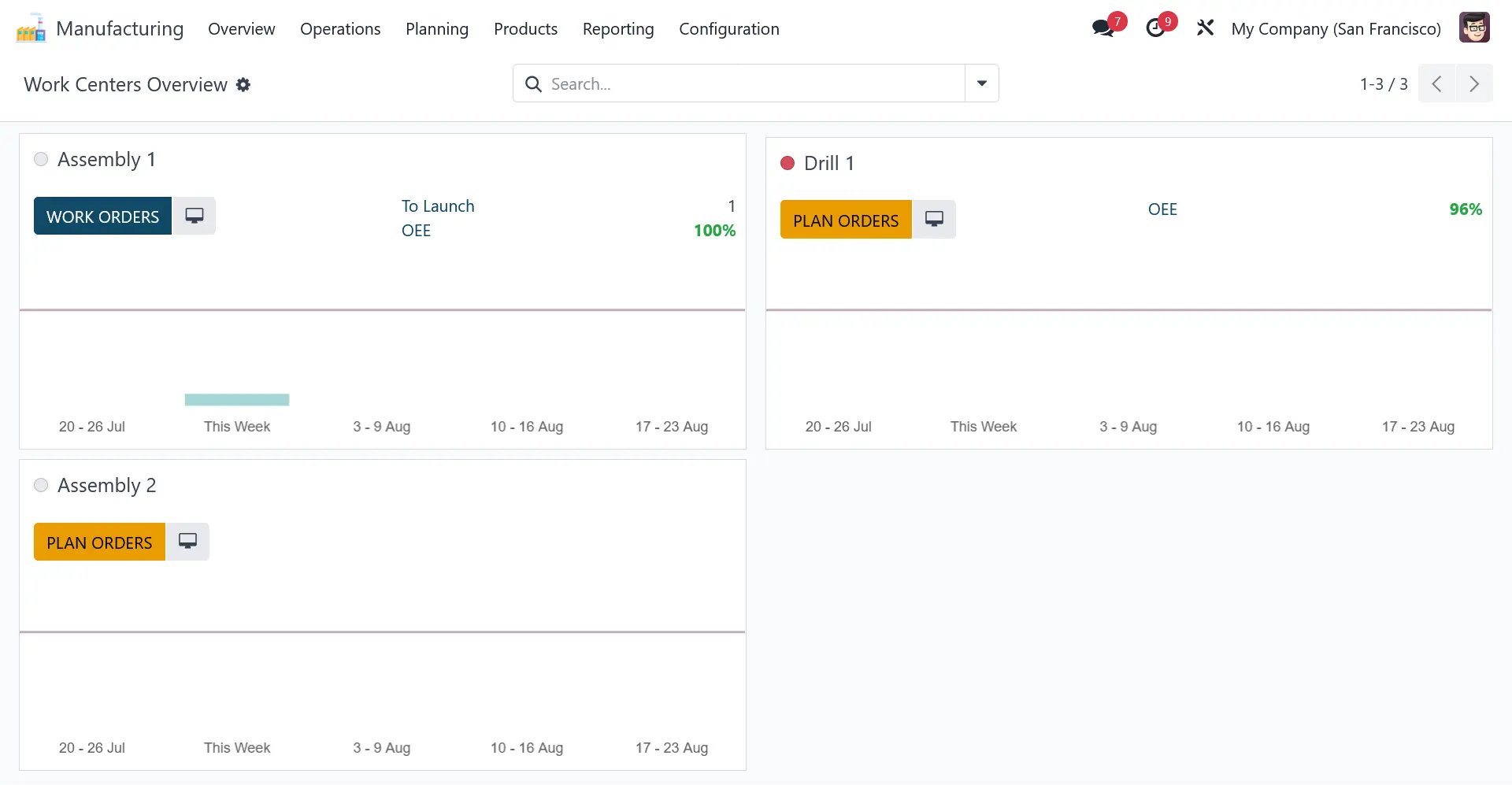Viewport: 1512px width, 785px height.
Task: Open the activities clock icon
Action: coord(1155,29)
